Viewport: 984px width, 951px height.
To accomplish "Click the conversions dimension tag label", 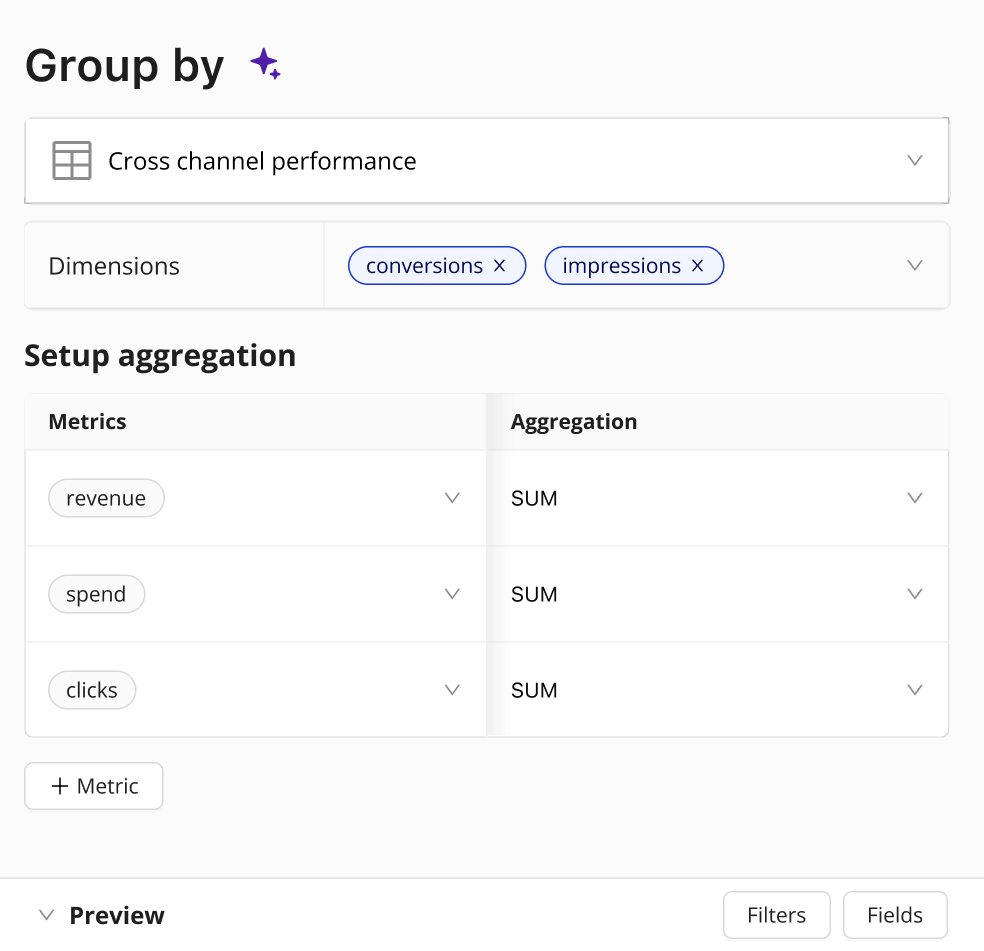I will click(424, 266).
